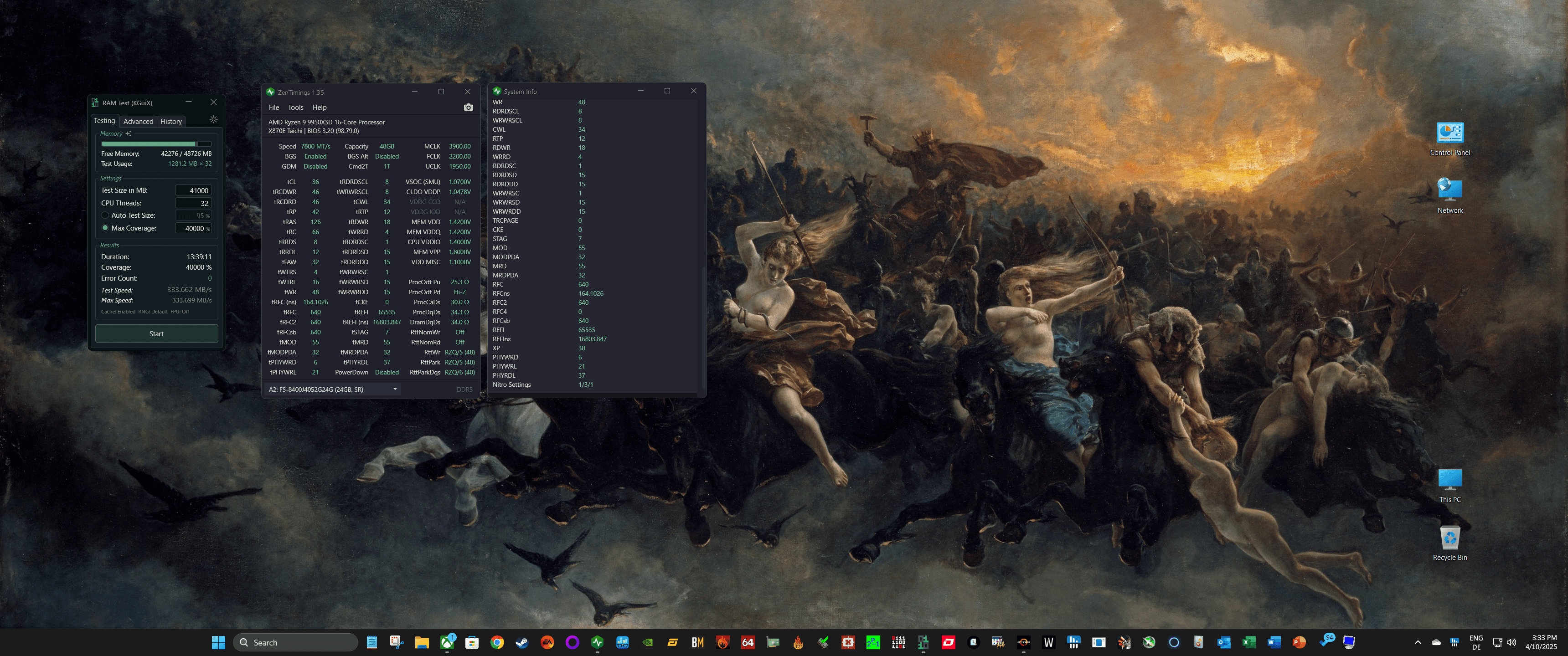Open the ZenTimings File menu

coord(274,108)
